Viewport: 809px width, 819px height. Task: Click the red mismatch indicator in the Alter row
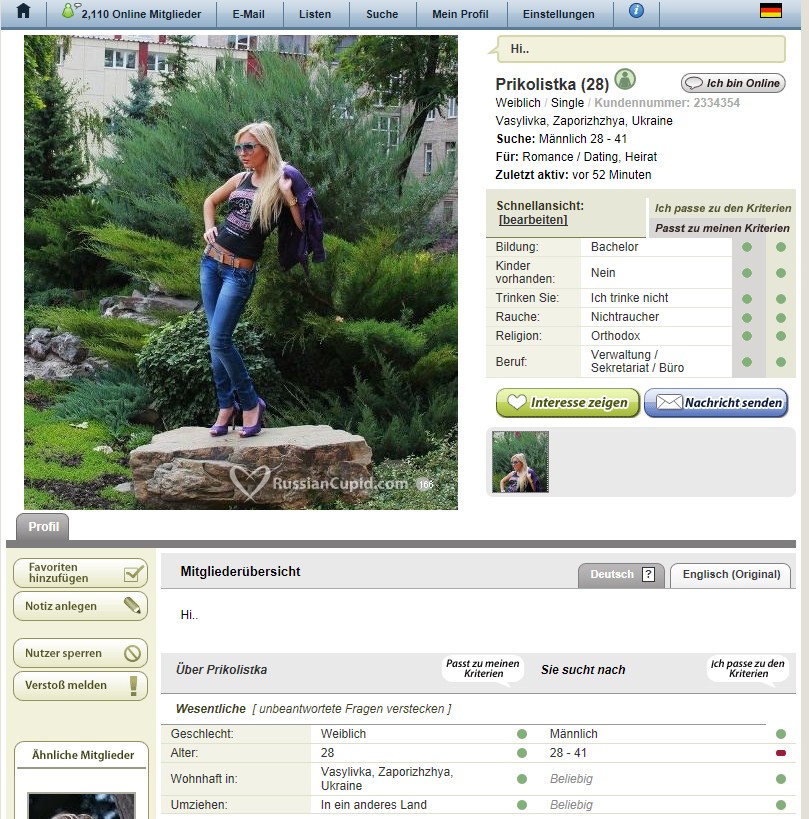[x=781, y=753]
